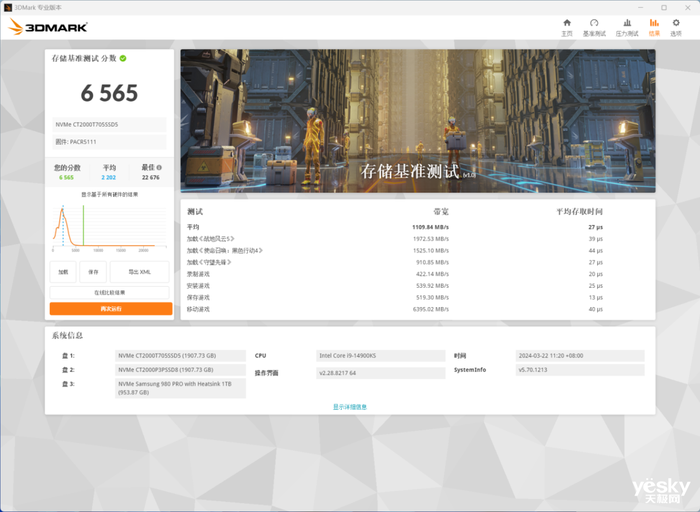The width and height of the screenshot is (700, 512).
Task: Select the 平均 row bandwidth 1109.84 MB/s
Action: pyautogui.click(x=430, y=227)
